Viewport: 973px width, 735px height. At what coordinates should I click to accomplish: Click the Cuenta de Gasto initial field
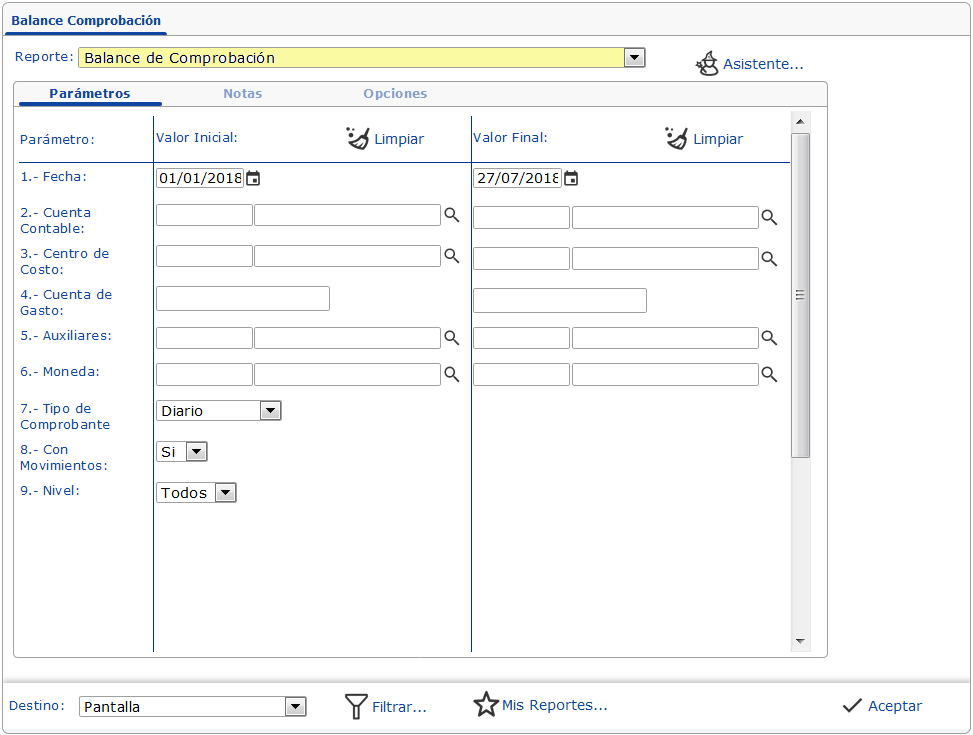coord(243,298)
